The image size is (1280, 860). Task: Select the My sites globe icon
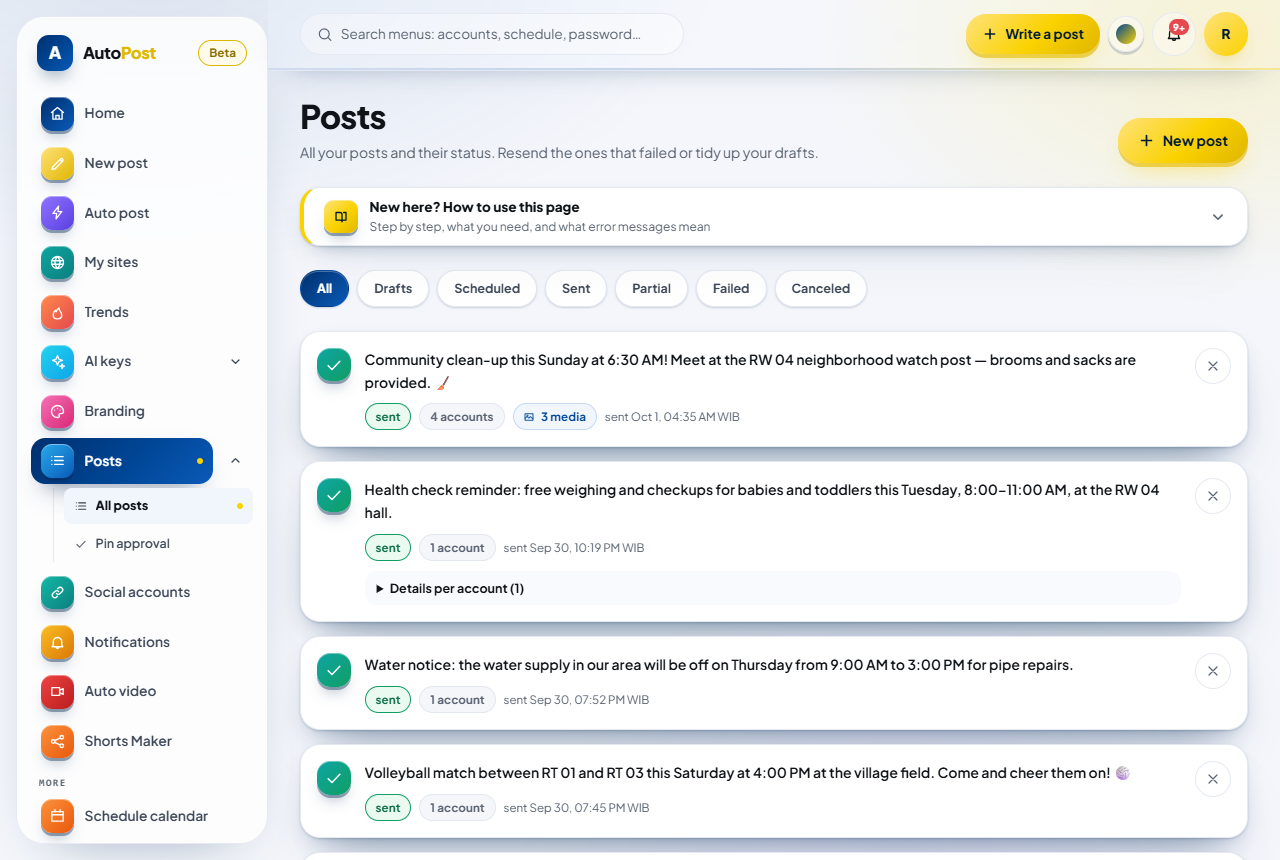(57, 262)
